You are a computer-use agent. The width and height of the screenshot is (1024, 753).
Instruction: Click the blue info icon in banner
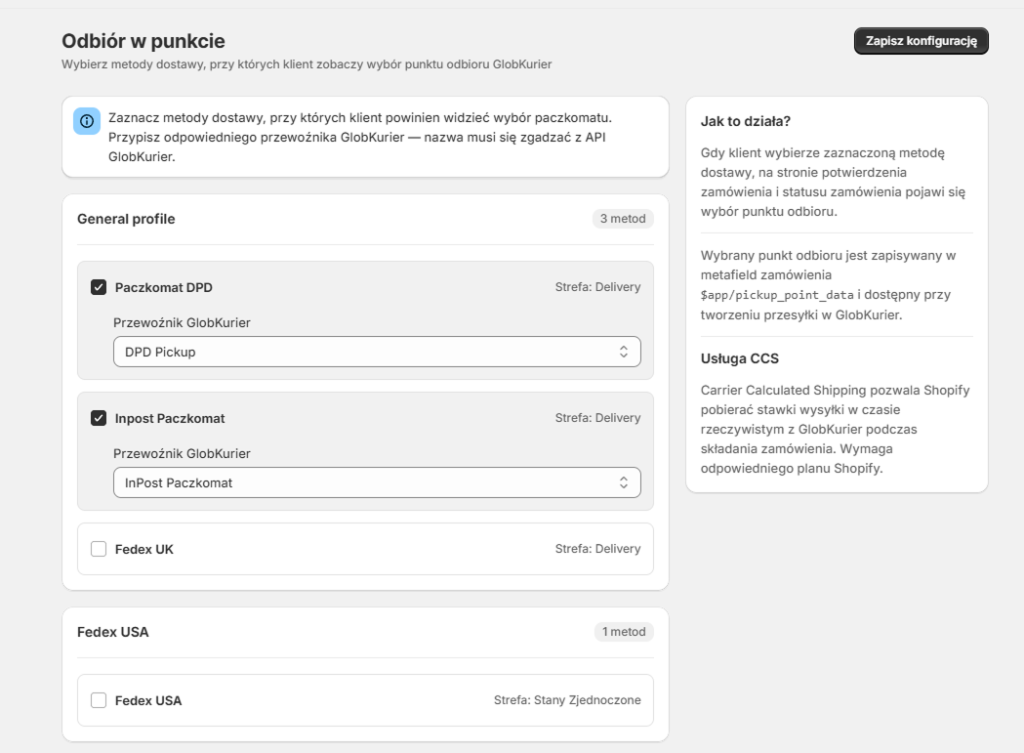[87, 121]
